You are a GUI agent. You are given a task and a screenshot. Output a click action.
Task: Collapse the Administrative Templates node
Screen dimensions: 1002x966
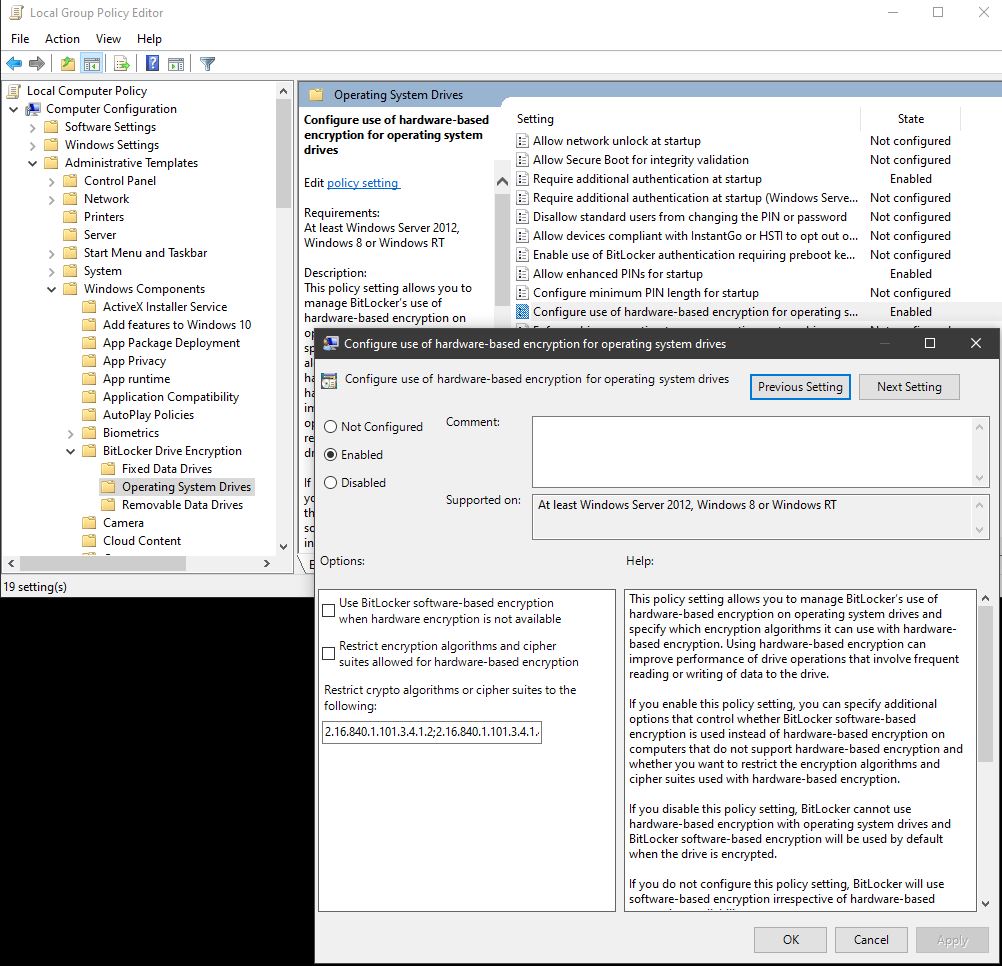(x=33, y=163)
